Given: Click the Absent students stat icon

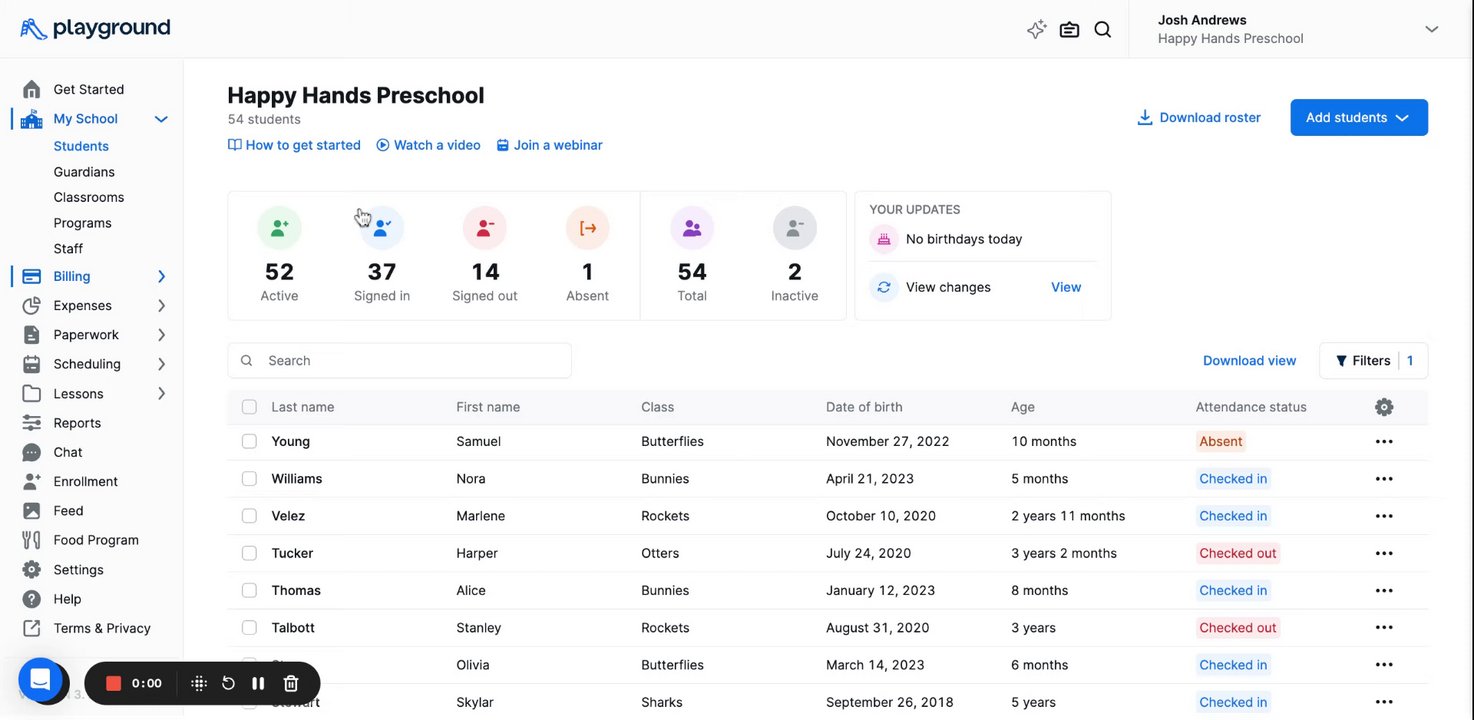Looking at the screenshot, I should coord(588,229).
